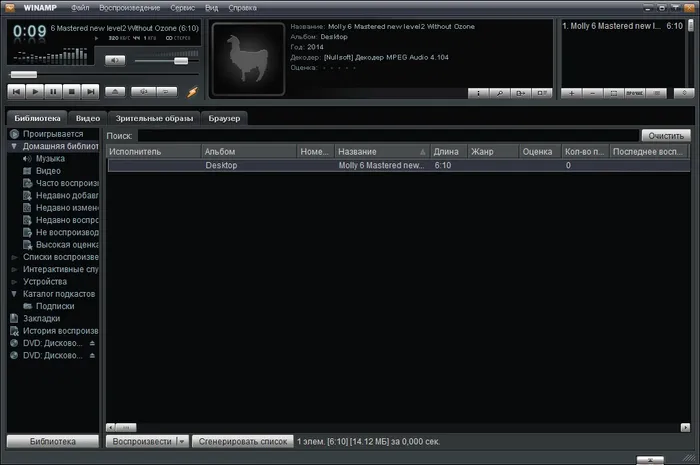Expand the Списки воспроизведения node
This screenshot has width=700, height=465.
pyautogui.click(x=14, y=257)
